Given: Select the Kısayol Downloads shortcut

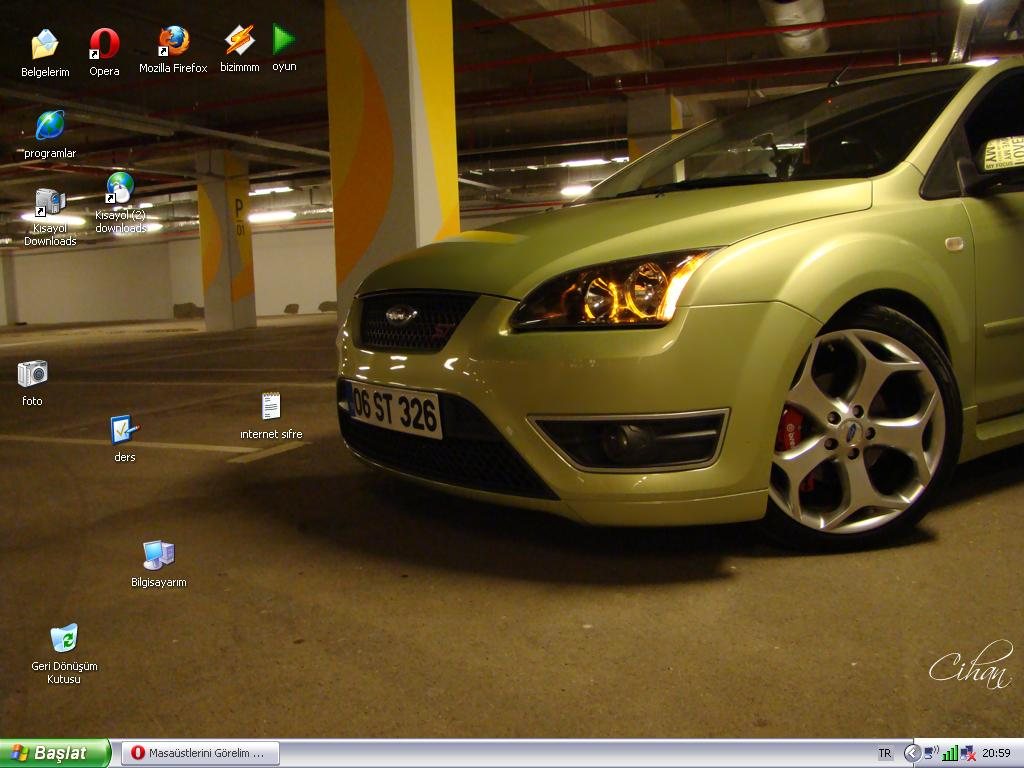Looking at the screenshot, I should 50,203.
